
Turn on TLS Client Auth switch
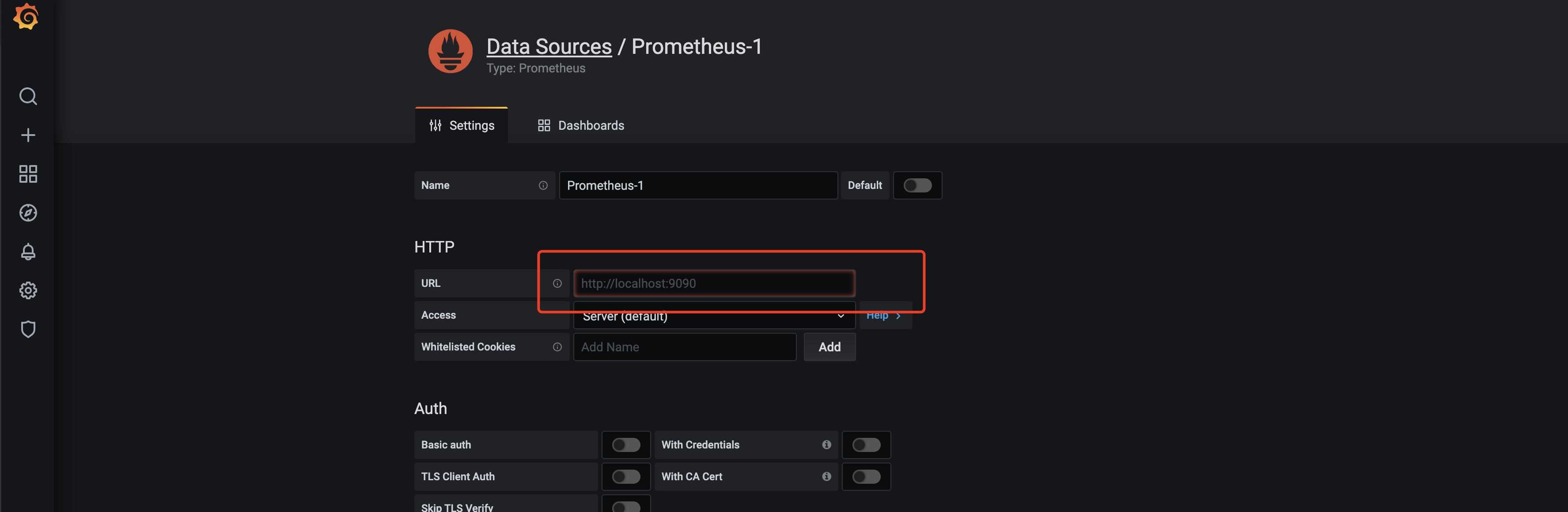tap(626, 477)
